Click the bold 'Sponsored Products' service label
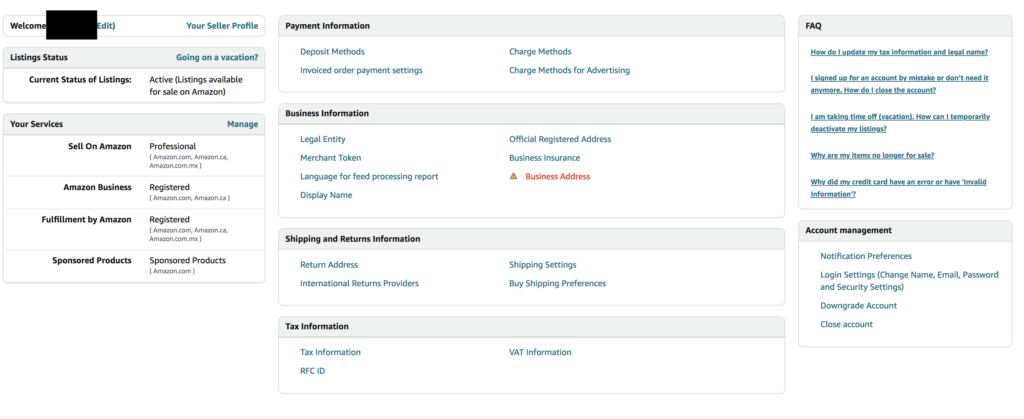The width and height of the screenshot is (1024, 419). pos(91,260)
